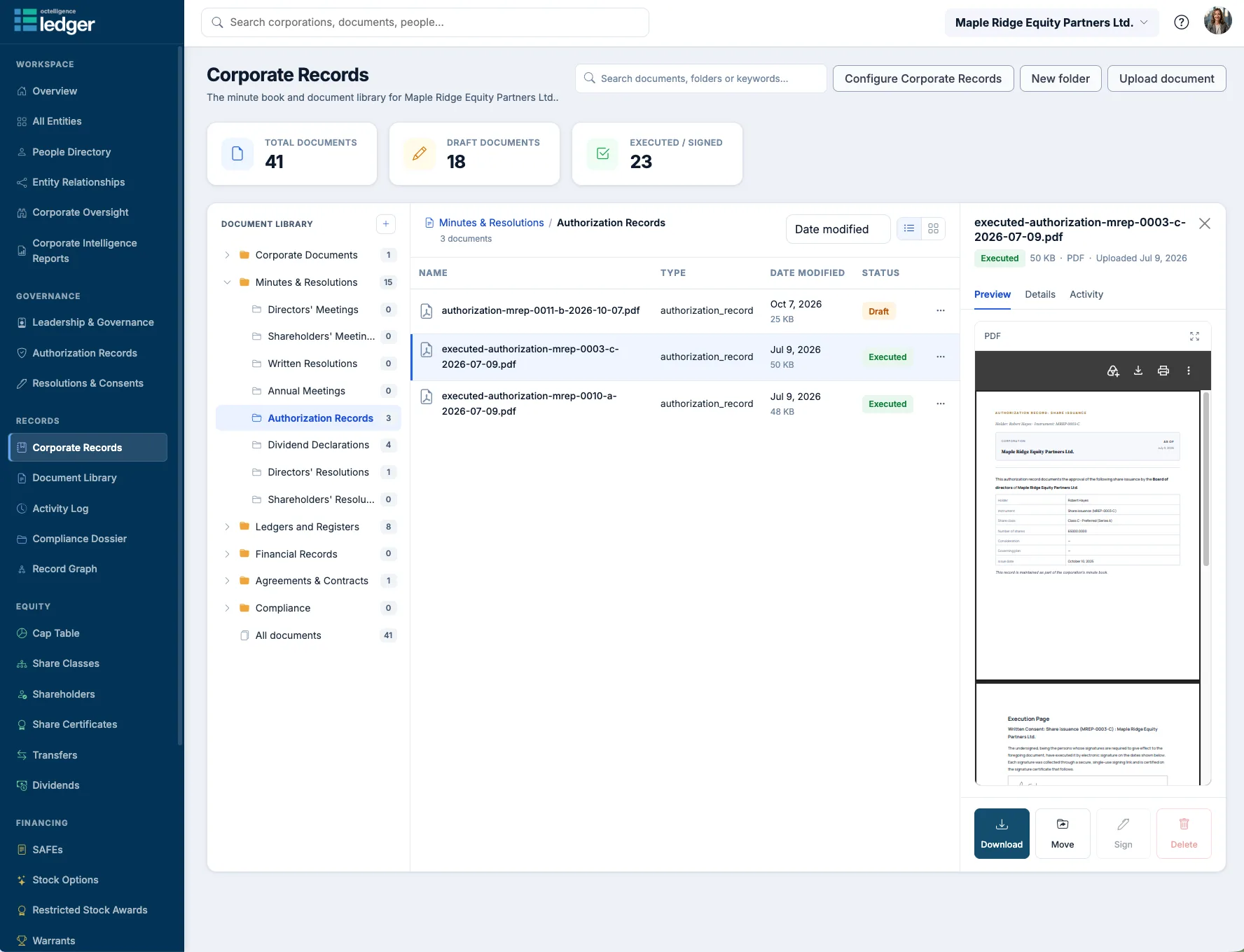The width and height of the screenshot is (1244, 952).
Task: Close the document details panel
Action: click(x=1205, y=223)
